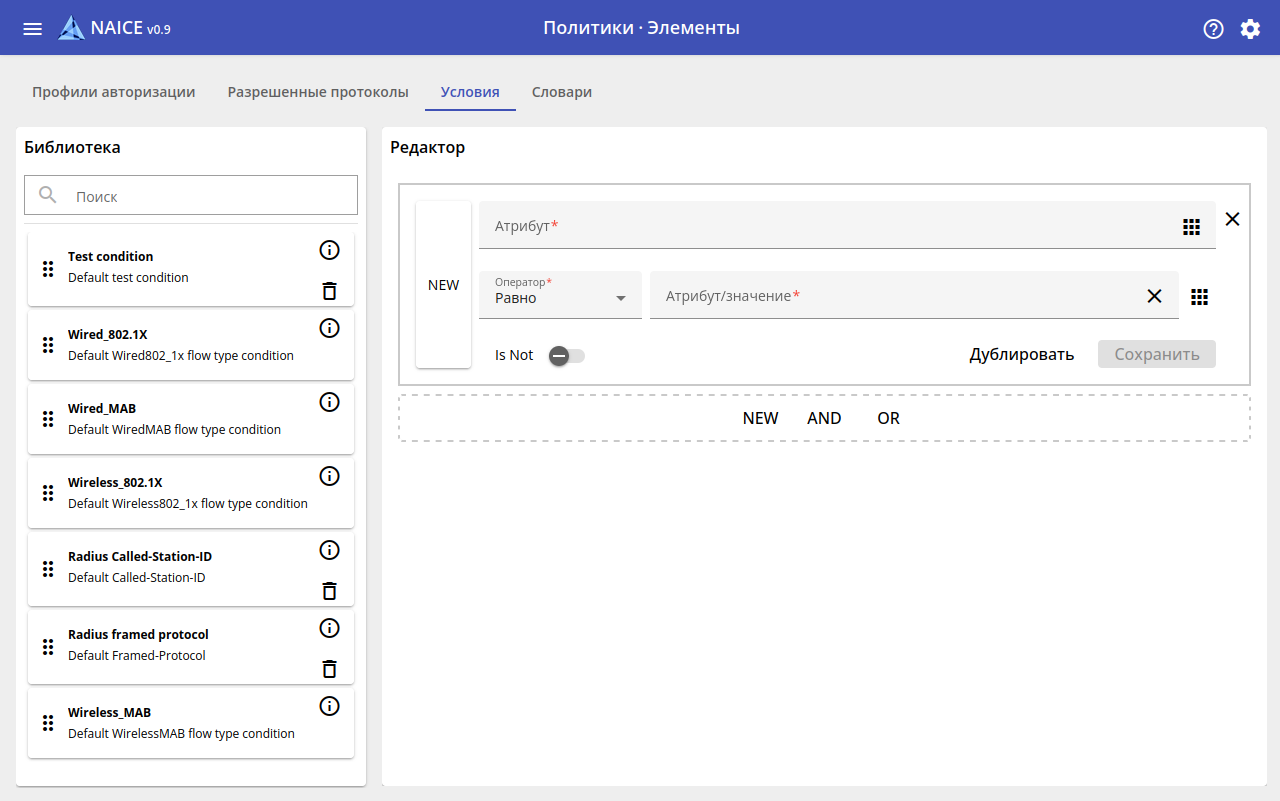Remove the condition row with X
The image size is (1280, 801).
coord(1232,219)
